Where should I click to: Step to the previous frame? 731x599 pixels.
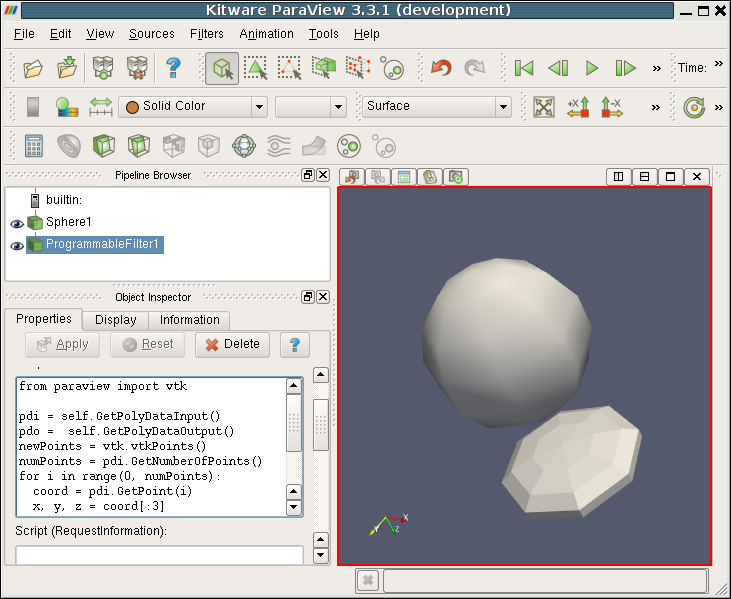(558, 68)
